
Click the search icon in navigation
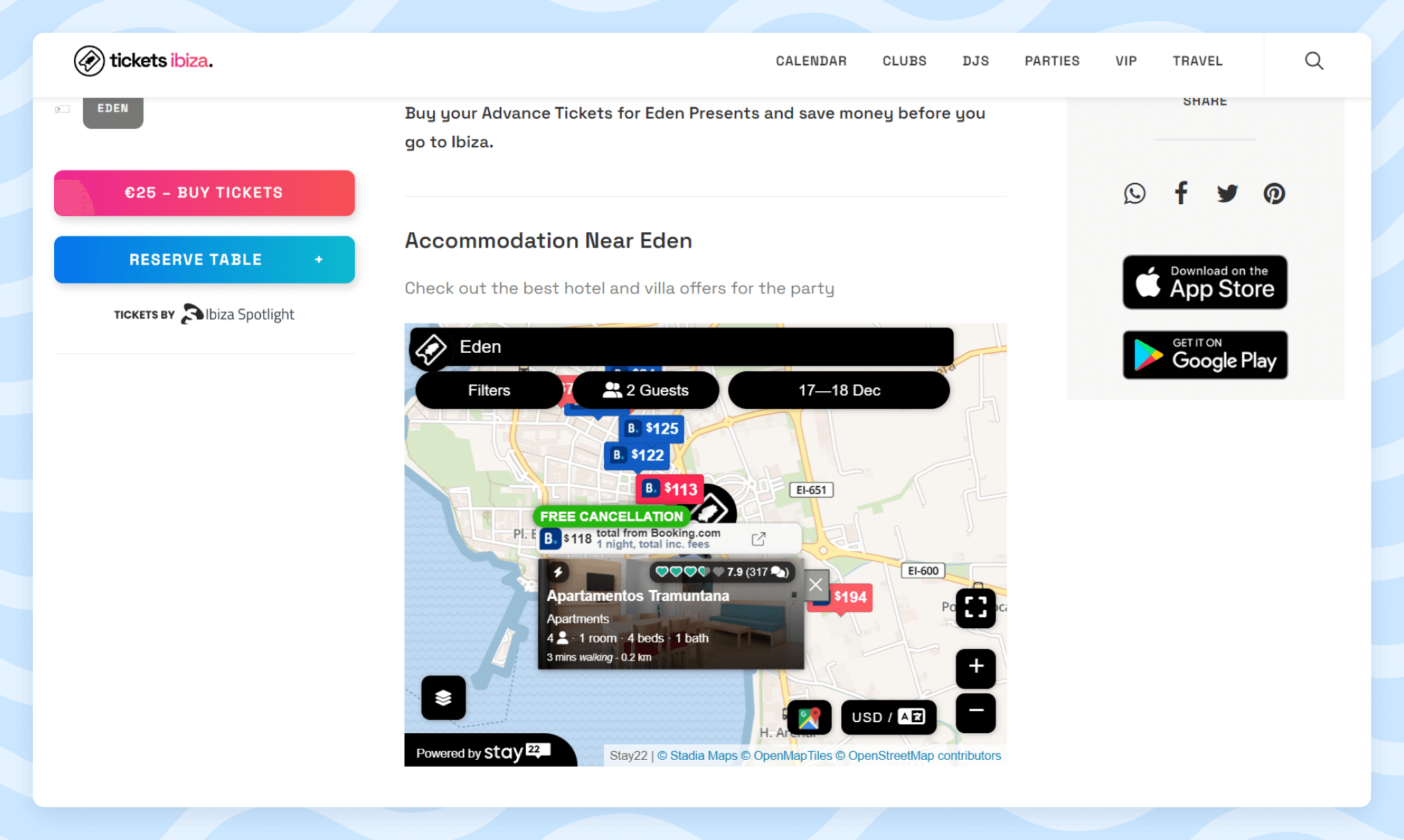1315,61
